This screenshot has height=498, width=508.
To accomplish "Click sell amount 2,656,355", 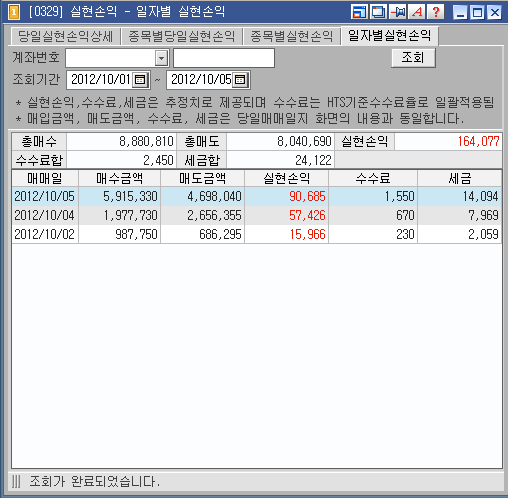I will click(214, 215).
